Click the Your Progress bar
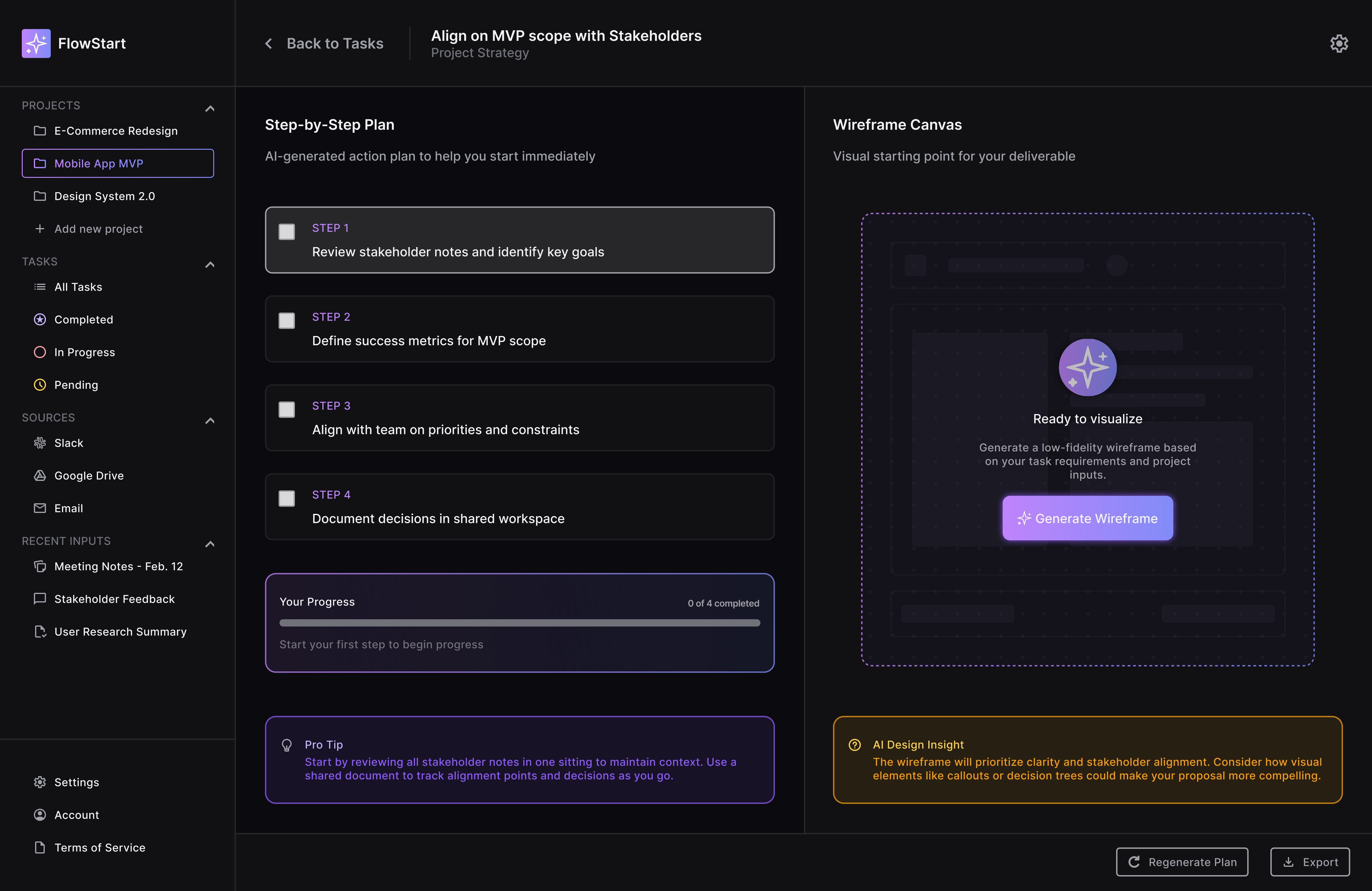The height and width of the screenshot is (891, 1372). click(519, 622)
